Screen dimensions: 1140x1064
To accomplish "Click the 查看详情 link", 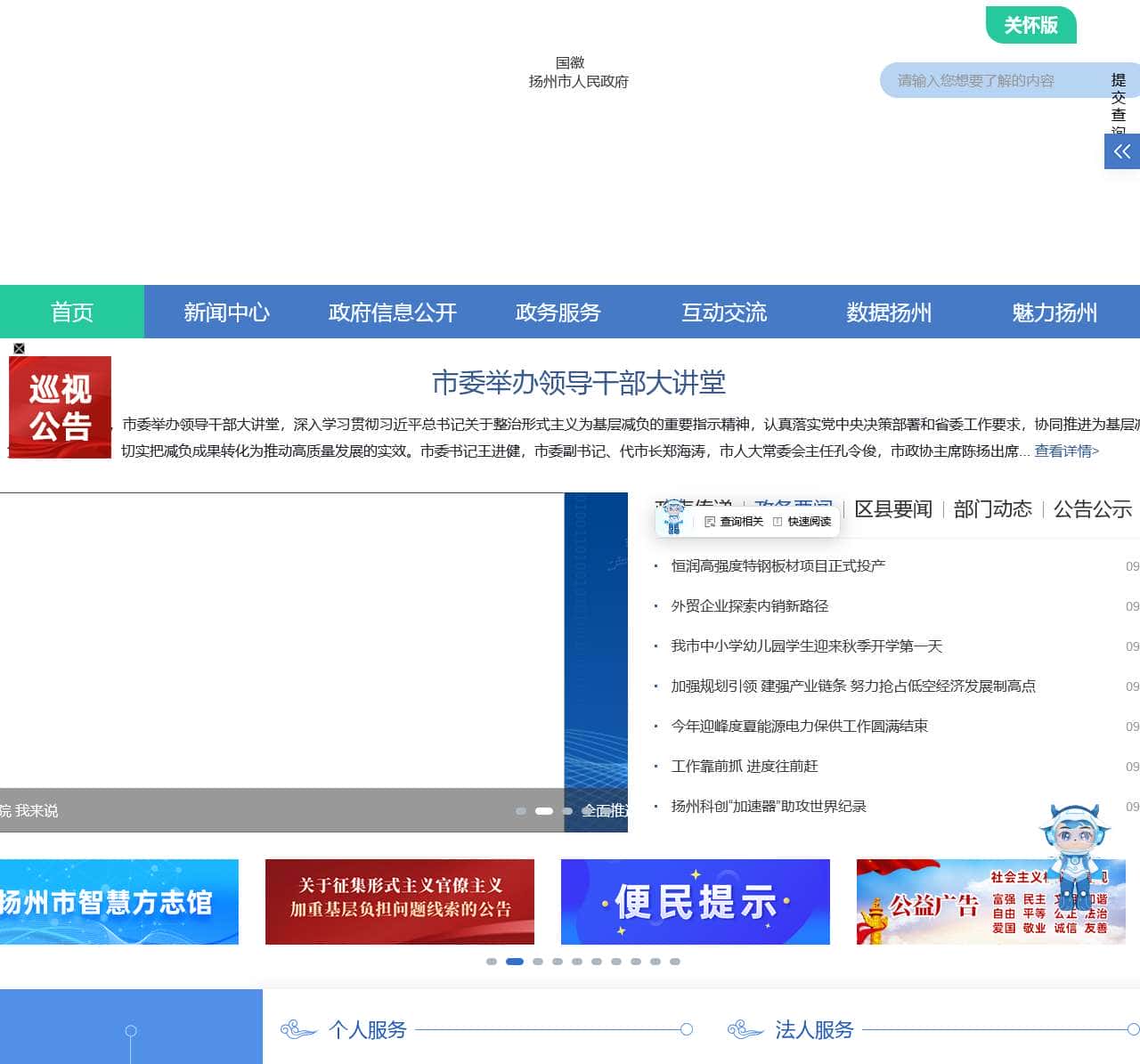I will 1066,451.
